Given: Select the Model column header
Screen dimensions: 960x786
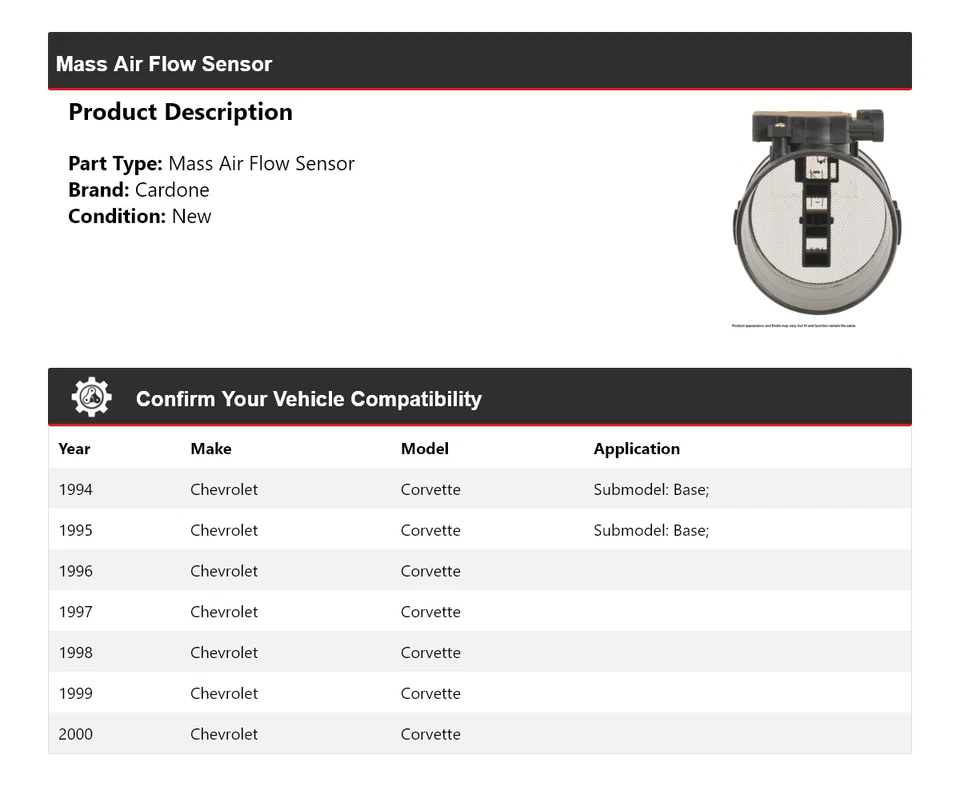Looking at the screenshot, I should (x=425, y=449).
